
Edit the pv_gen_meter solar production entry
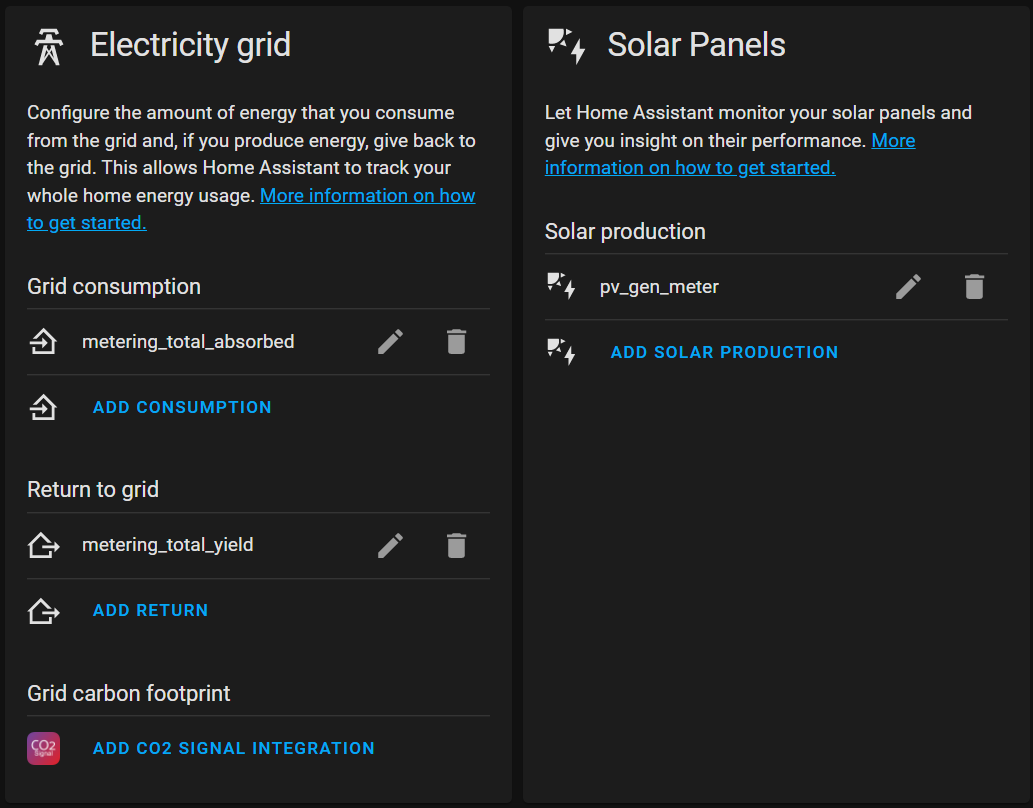click(x=908, y=287)
